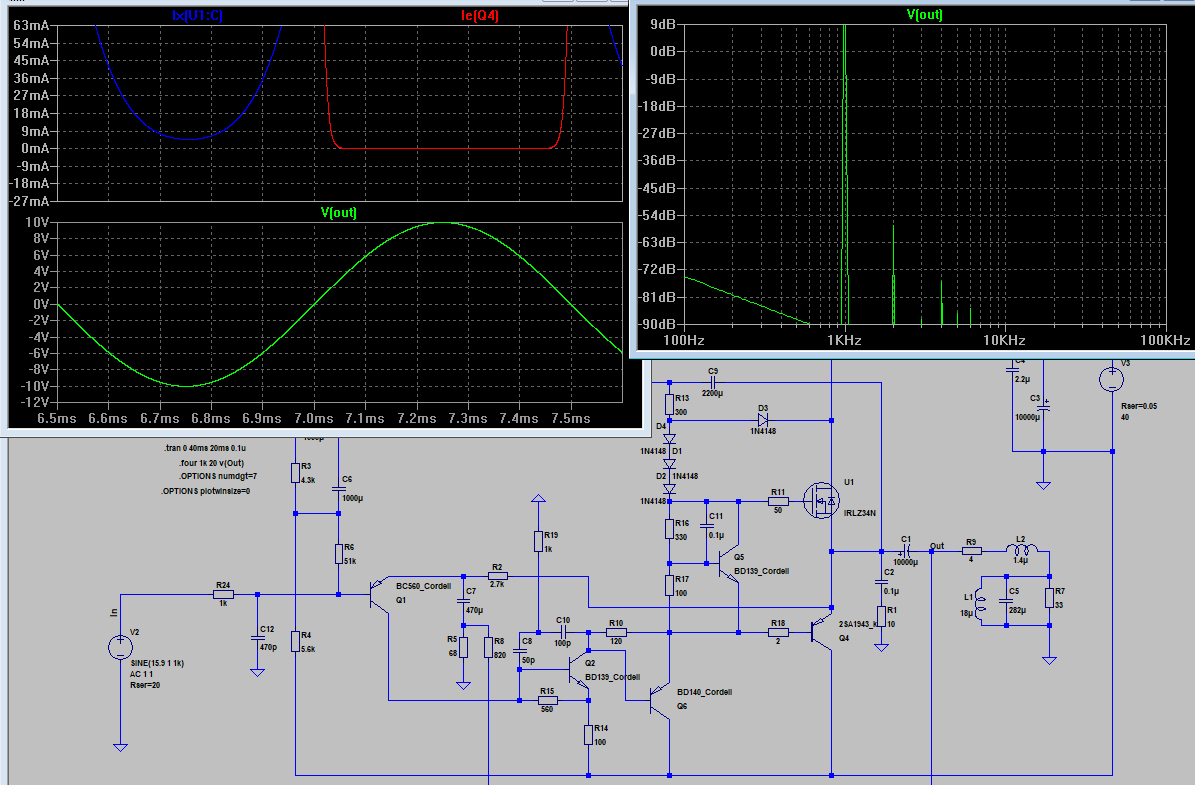Image resolution: width=1195 pixels, height=785 pixels.
Task: Select inductor L2 1.4µ symbol
Action: tap(1022, 549)
